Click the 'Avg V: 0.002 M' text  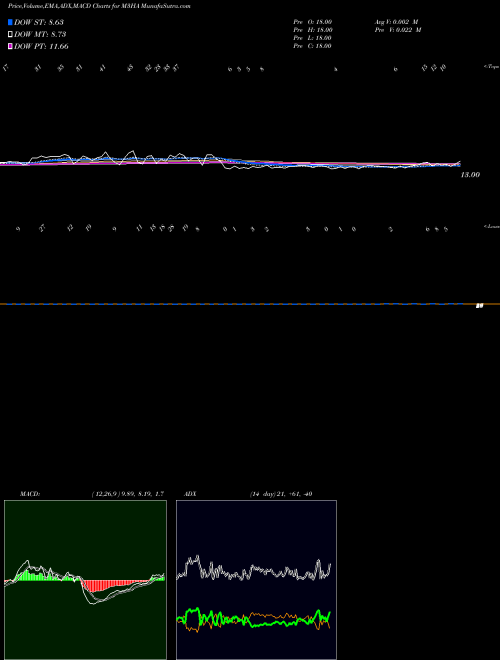point(396,22)
